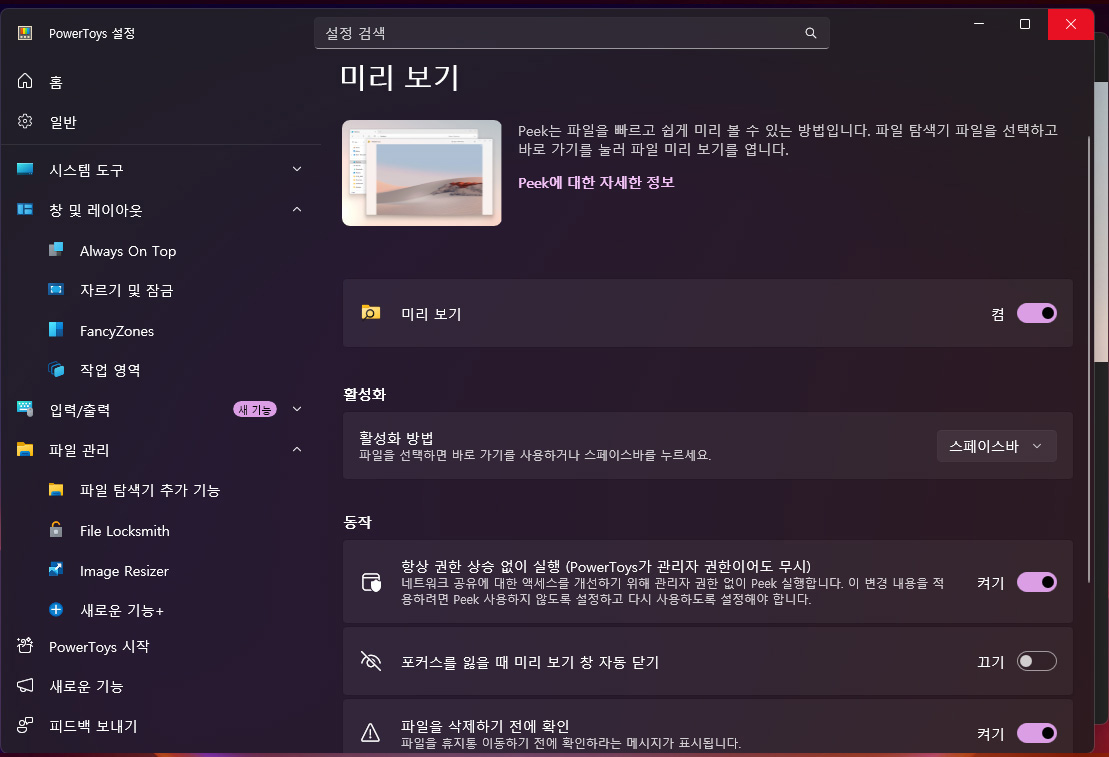Screen dimensions: 1109x757
Task: Click the Home house icon
Action: point(25,81)
